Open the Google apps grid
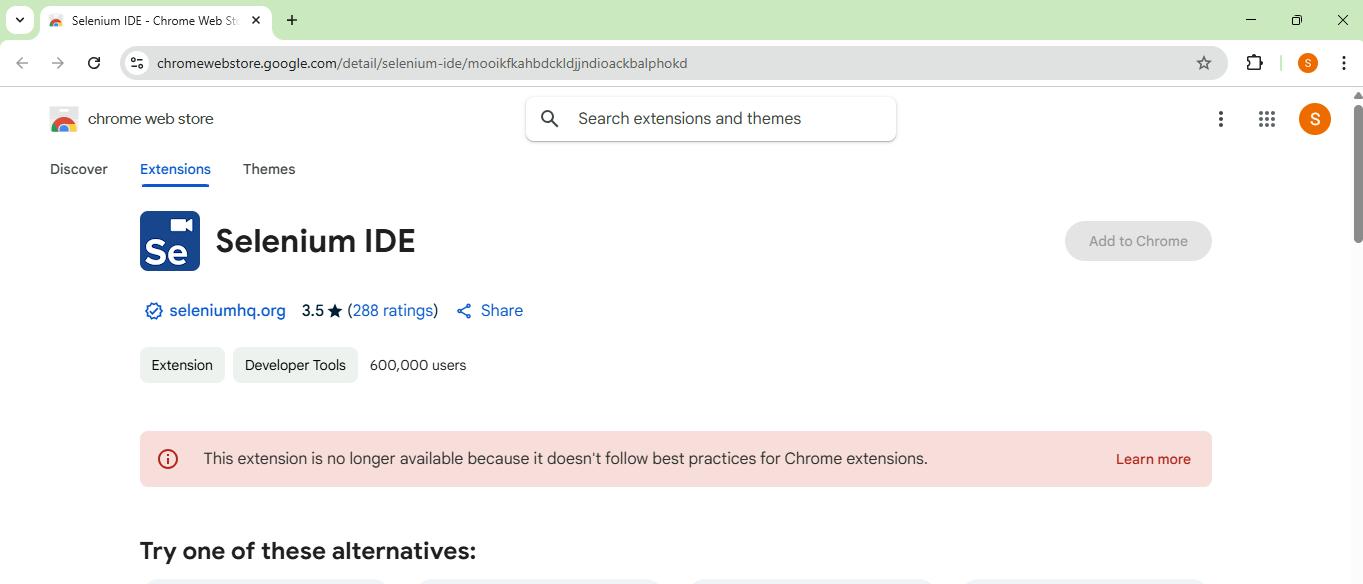The image size is (1363, 584). (x=1267, y=119)
